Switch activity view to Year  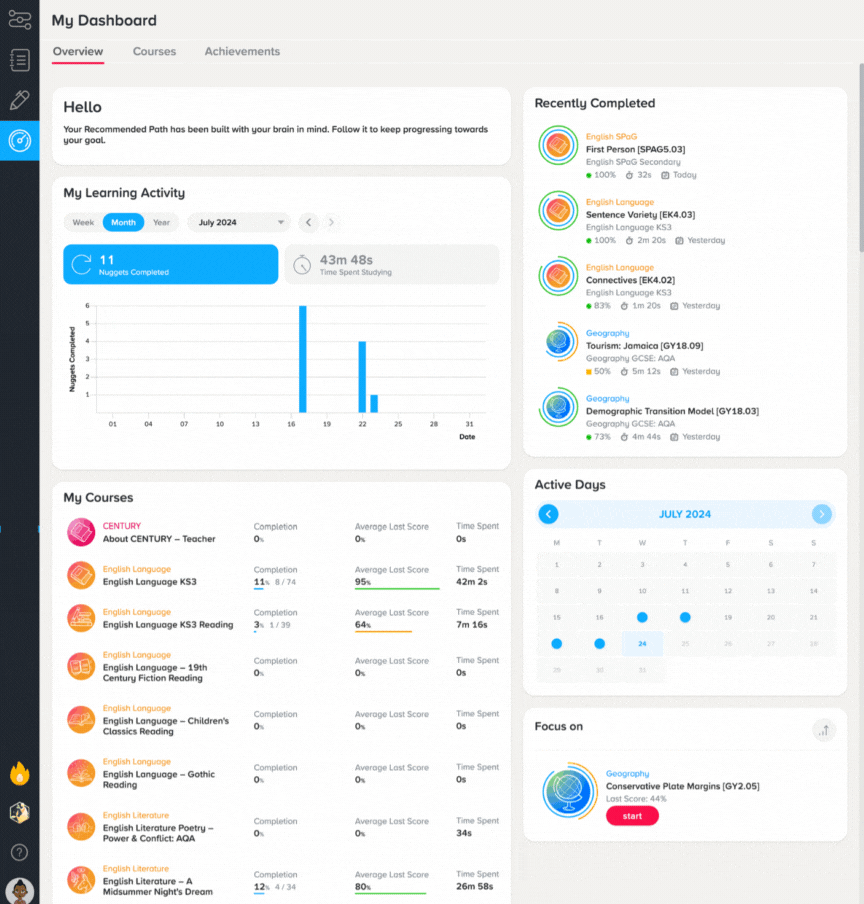(x=161, y=223)
